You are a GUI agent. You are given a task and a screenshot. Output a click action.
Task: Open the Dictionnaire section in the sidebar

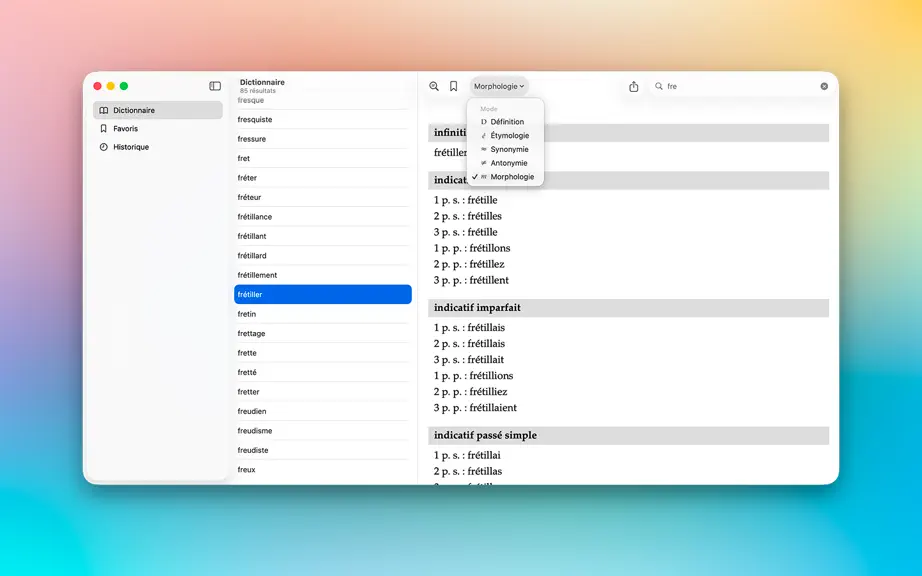point(158,110)
